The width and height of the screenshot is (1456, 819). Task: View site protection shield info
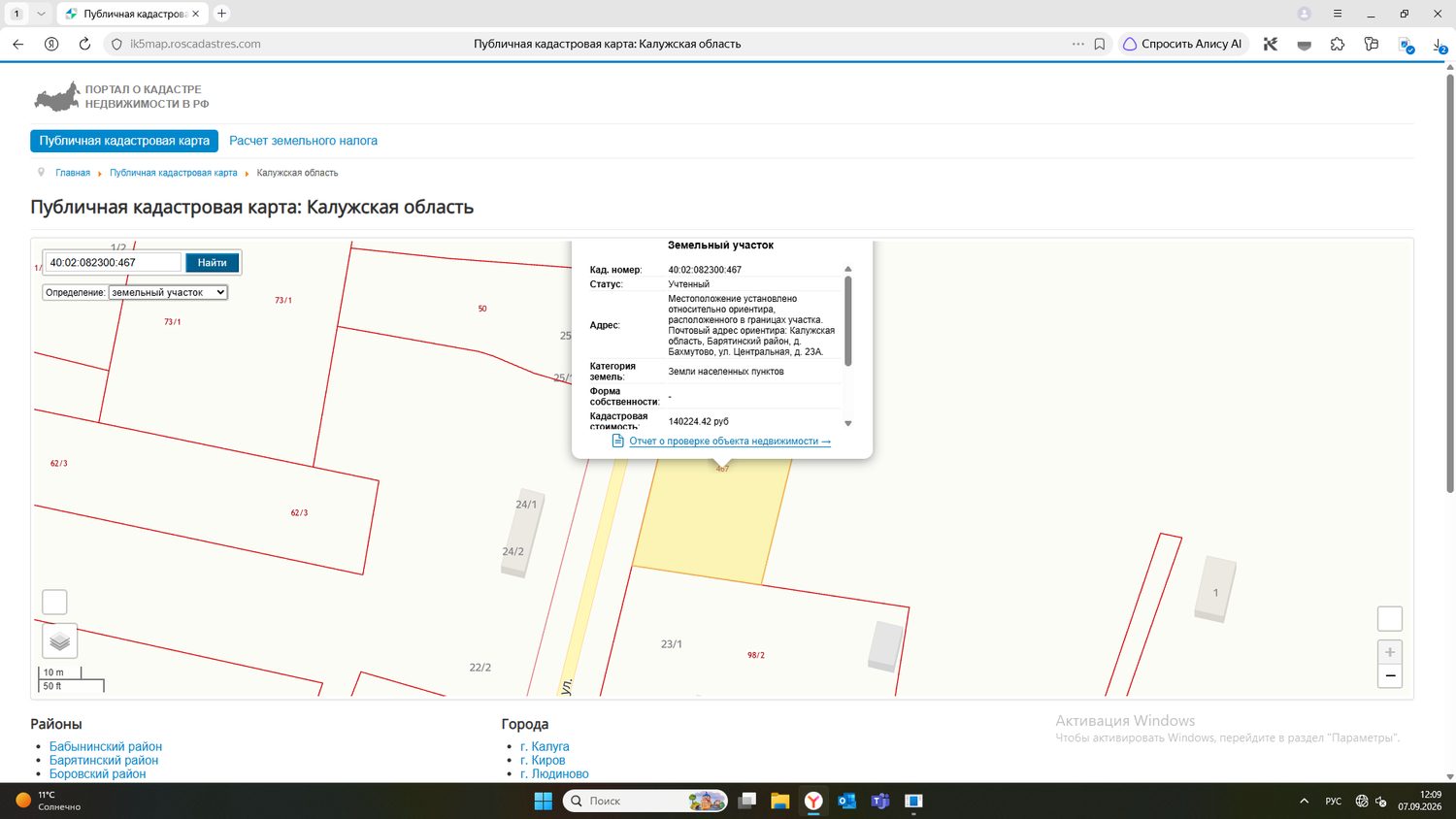(x=116, y=44)
